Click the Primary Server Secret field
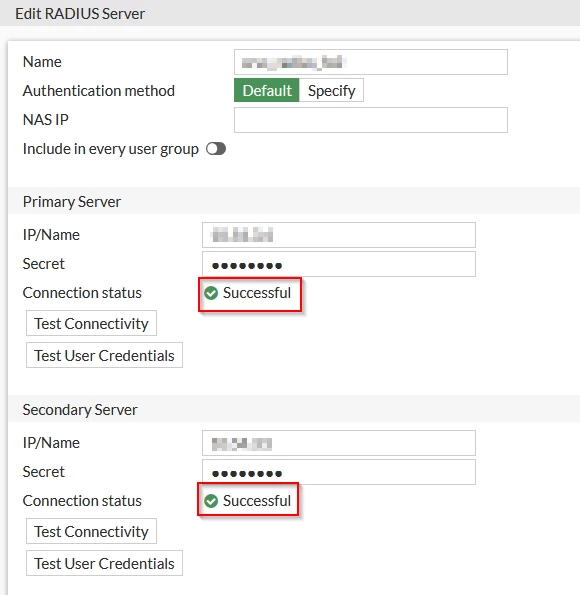The width and height of the screenshot is (580, 595). pyautogui.click(x=339, y=264)
